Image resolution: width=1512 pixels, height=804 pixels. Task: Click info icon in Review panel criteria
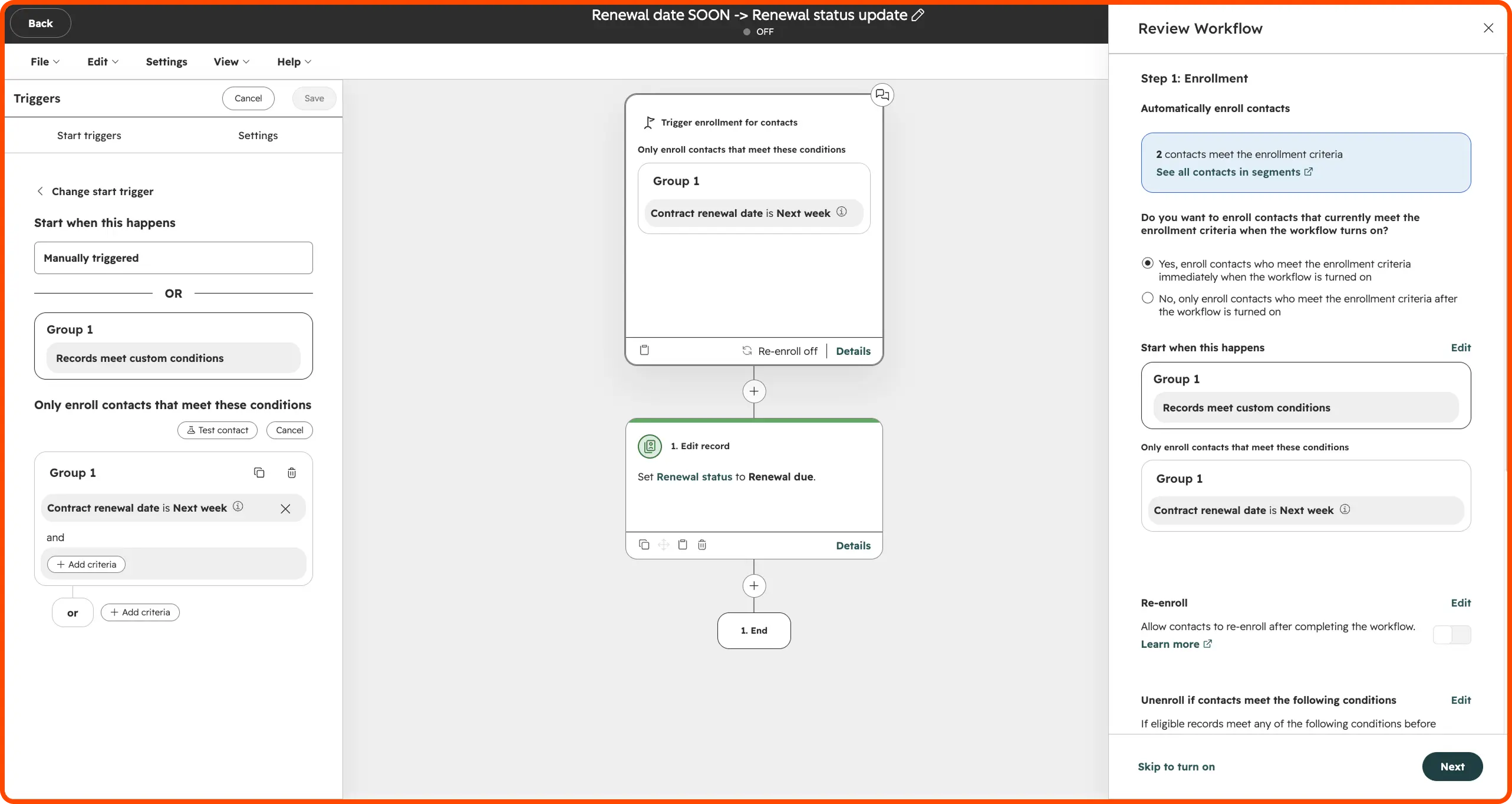pos(1345,509)
